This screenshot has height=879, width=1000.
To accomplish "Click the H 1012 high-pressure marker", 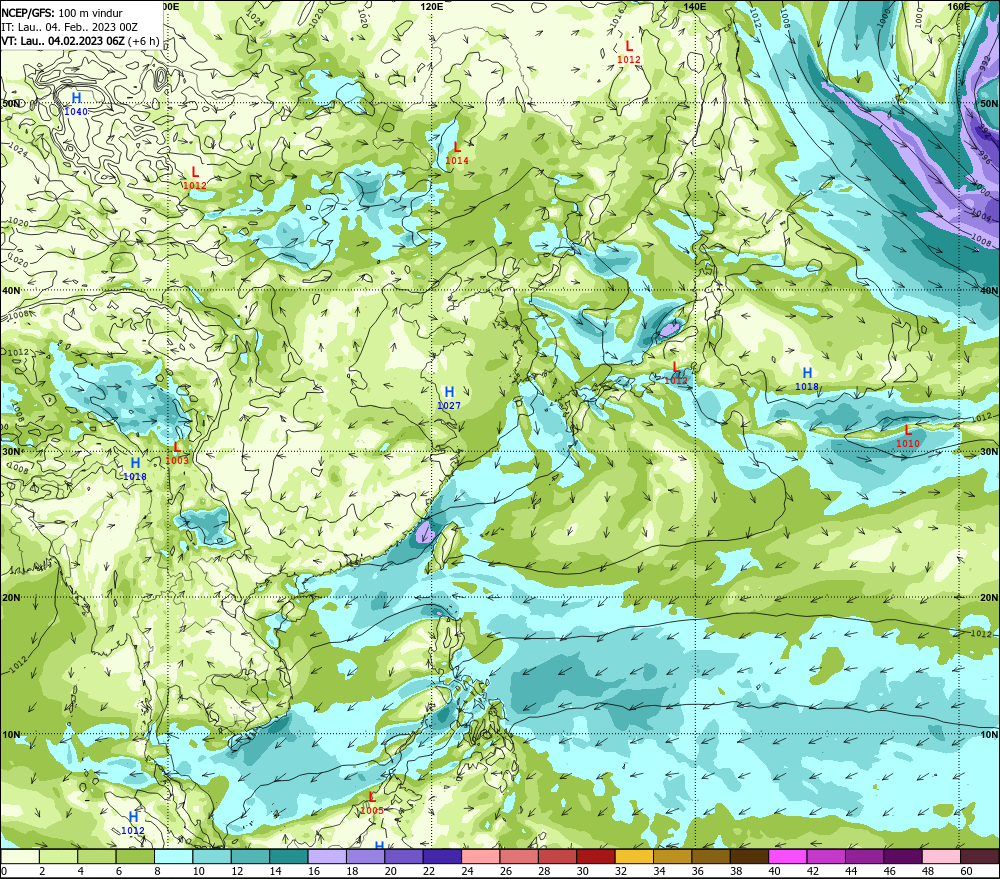I will coord(133,823).
